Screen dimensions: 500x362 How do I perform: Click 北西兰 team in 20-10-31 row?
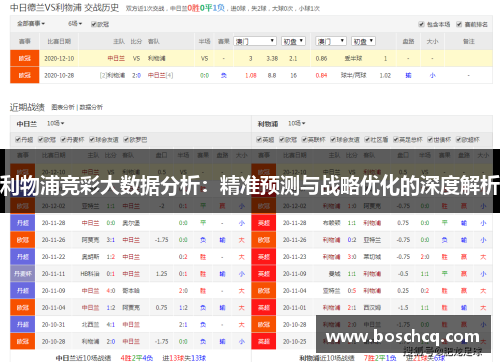pos(90,325)
